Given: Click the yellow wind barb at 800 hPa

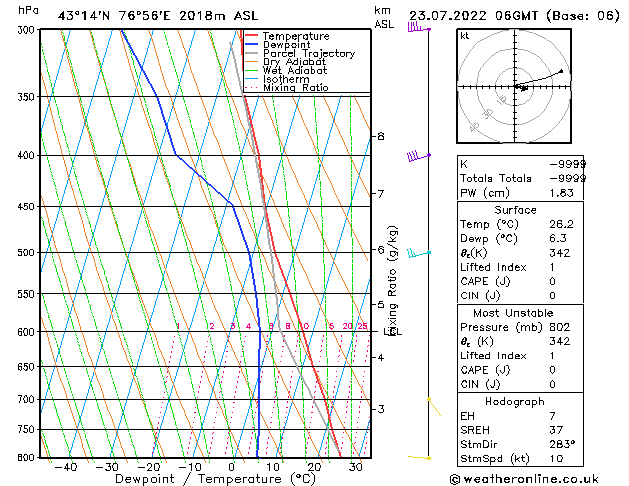Looking at the screenshot, I should (420, 457).
